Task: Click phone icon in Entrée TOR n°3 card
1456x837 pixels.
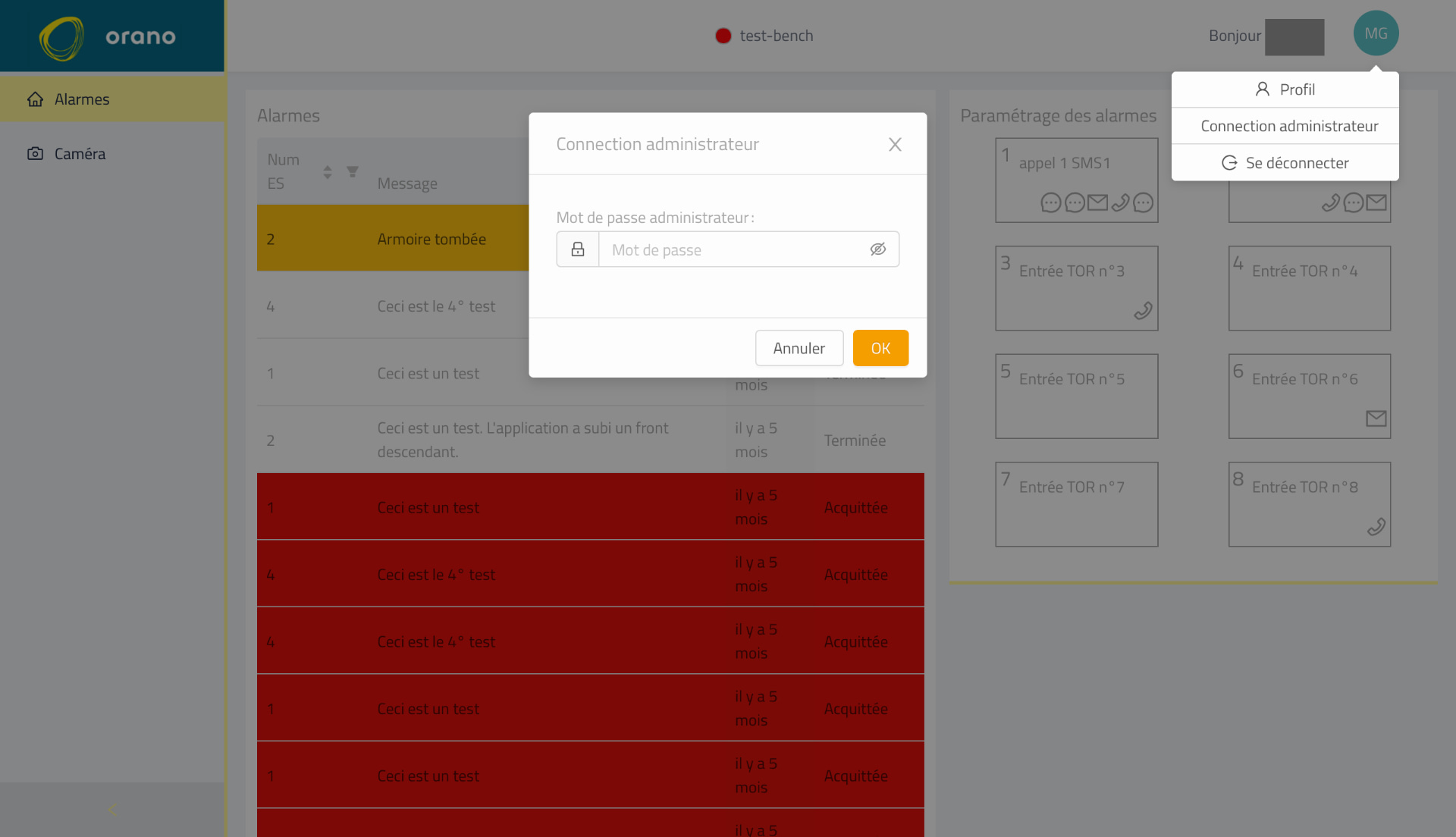Action: tap(1143, 311)
